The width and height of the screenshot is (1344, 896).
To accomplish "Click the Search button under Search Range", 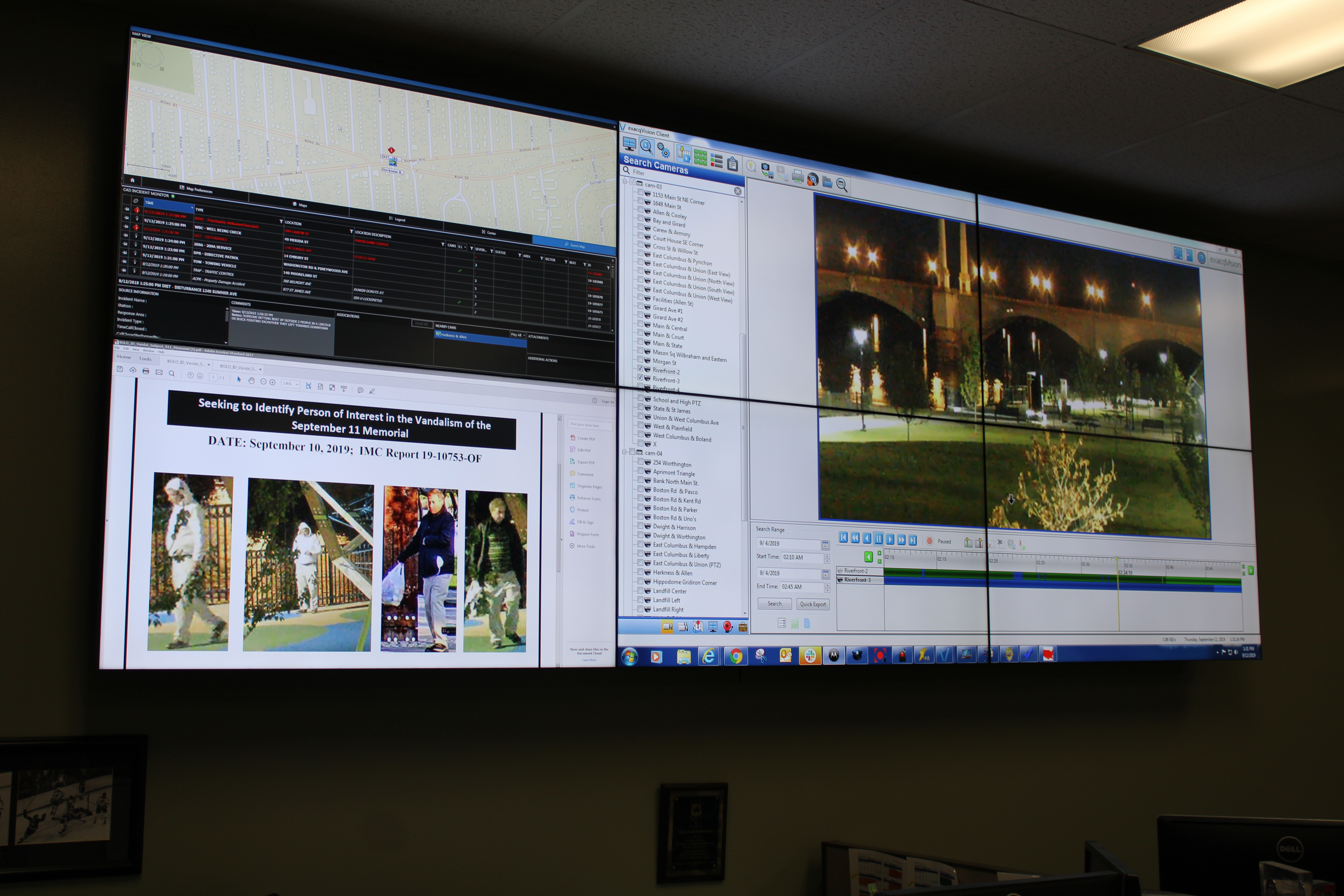I will coord(774,603).
